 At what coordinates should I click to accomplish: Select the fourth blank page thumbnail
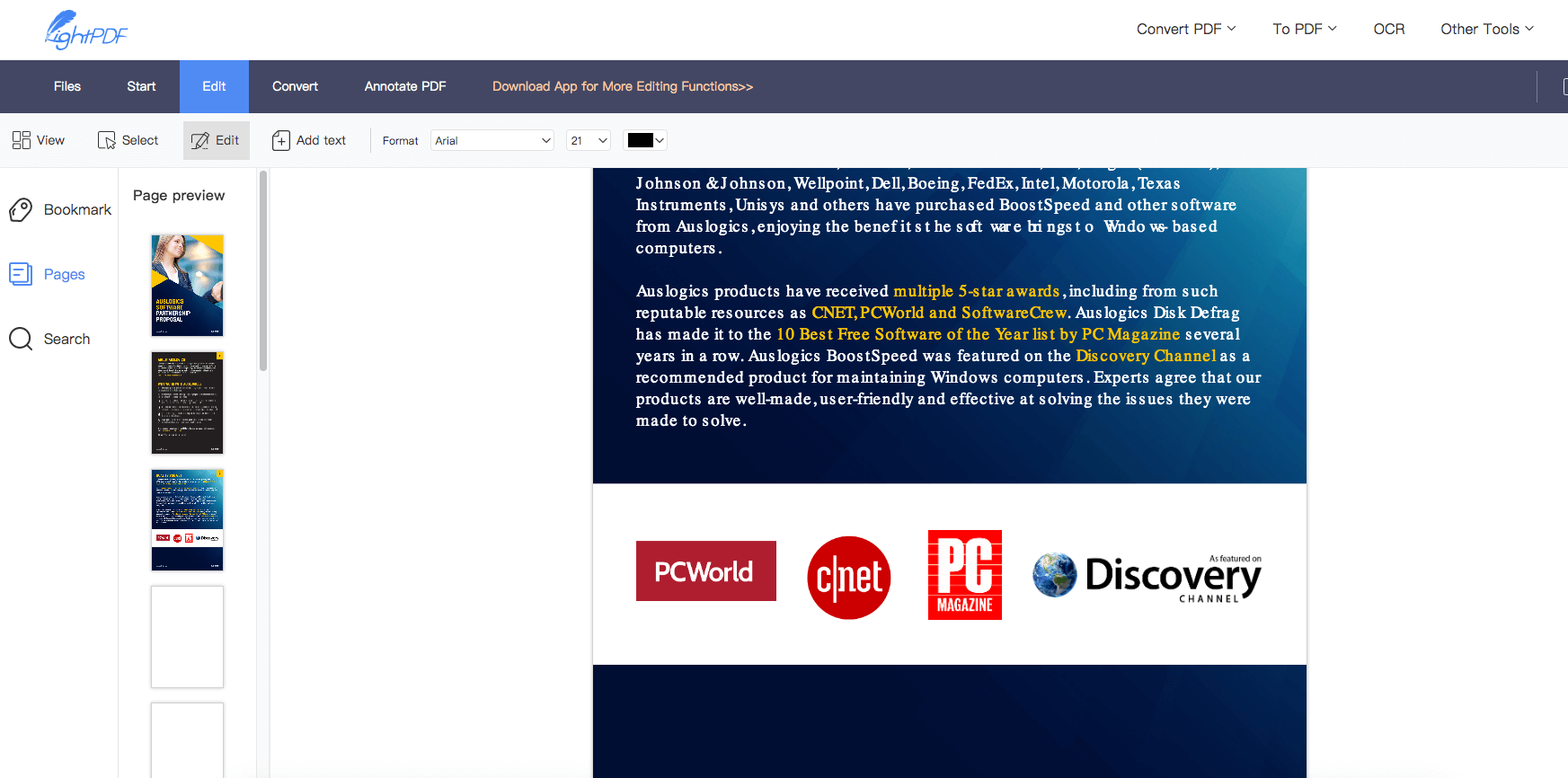187,637
